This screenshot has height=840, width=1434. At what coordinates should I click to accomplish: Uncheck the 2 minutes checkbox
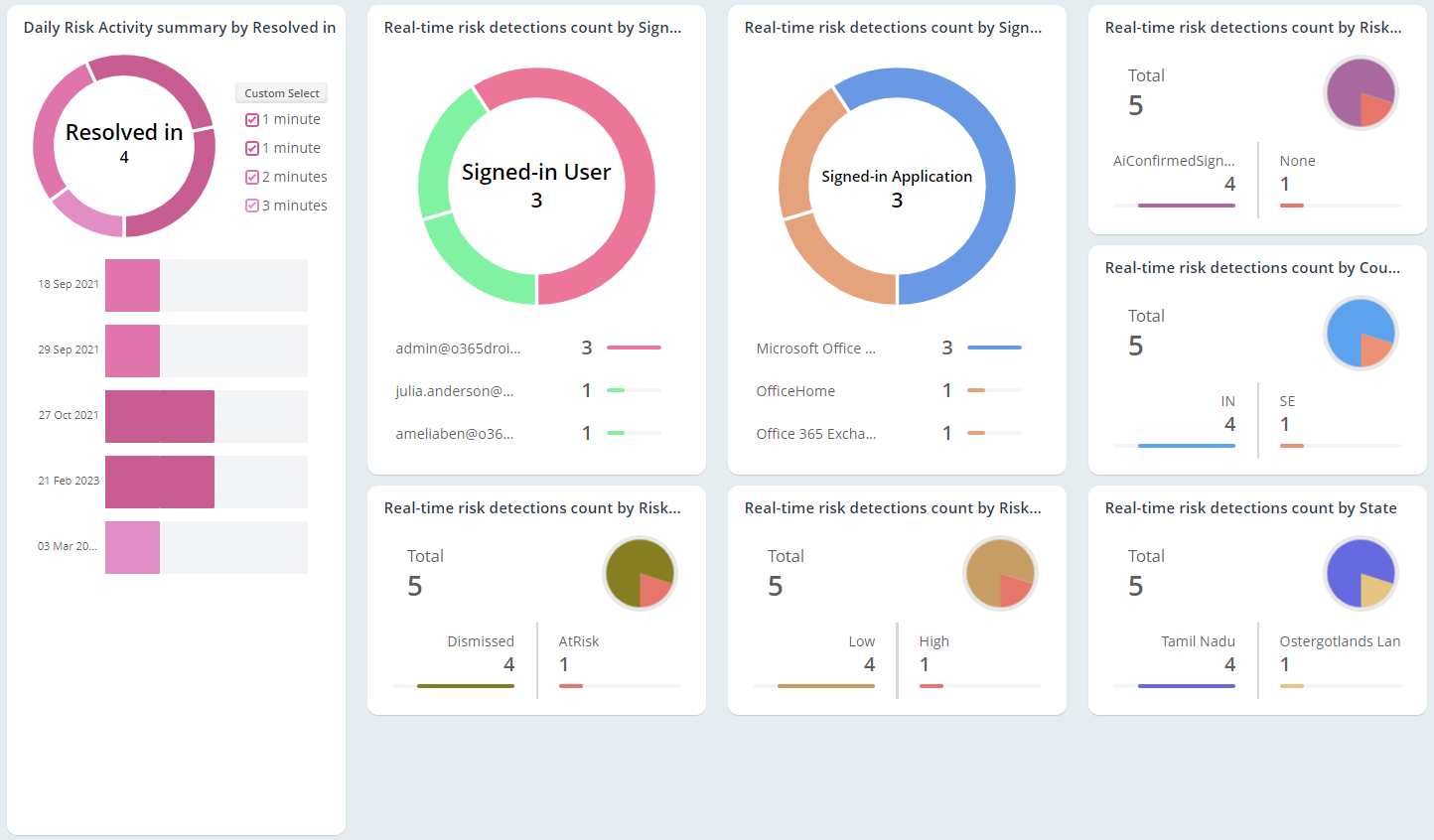(x=251, y=177)
